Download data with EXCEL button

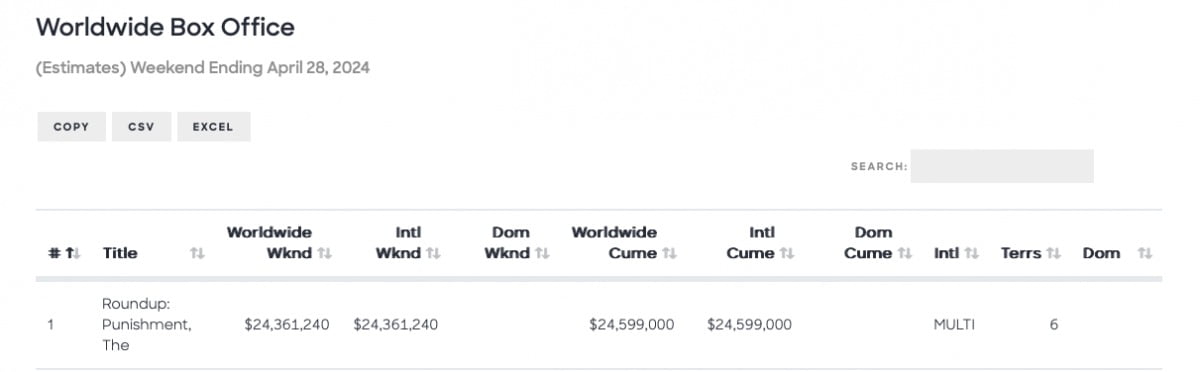click(214, 127)
